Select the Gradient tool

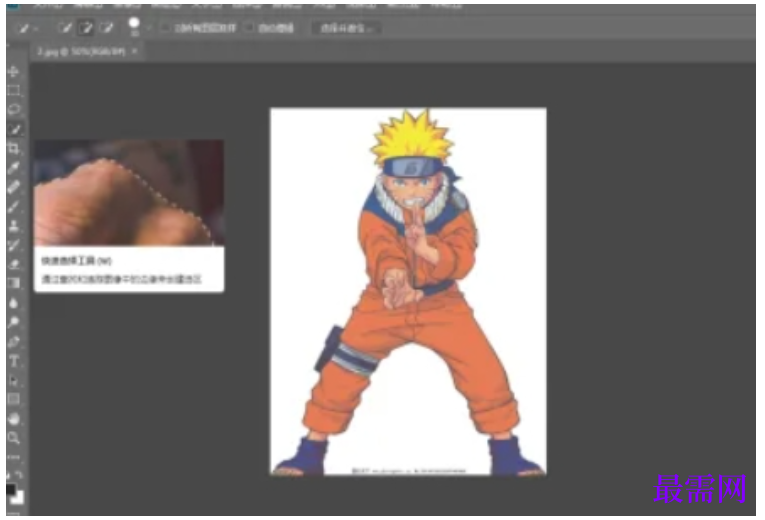tap(14, 283)
